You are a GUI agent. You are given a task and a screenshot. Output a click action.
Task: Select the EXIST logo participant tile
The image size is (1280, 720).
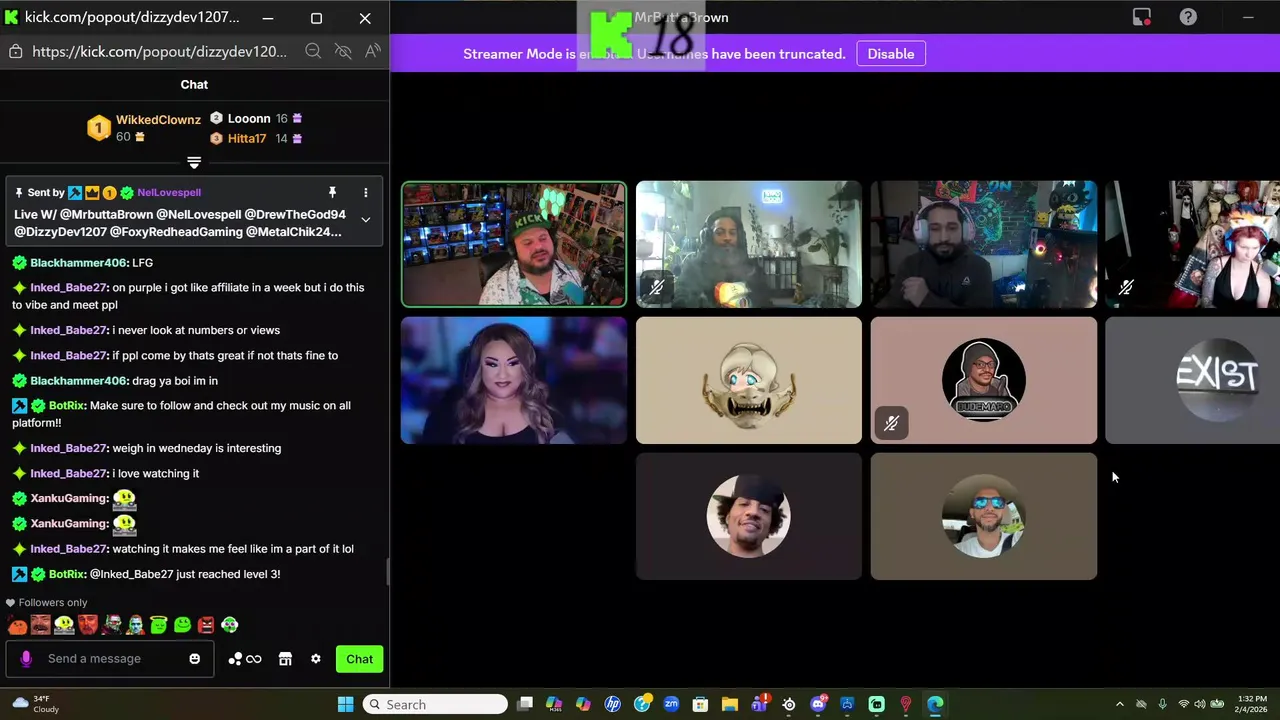pos(1192,380)
